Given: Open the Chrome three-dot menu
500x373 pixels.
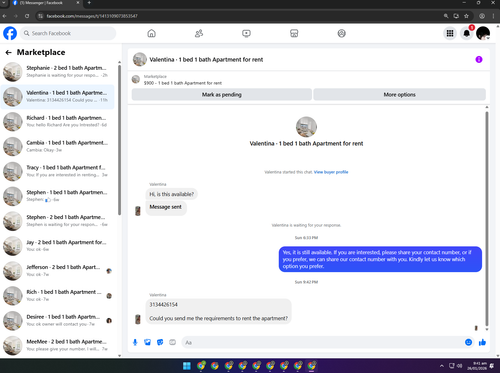Looking at the screenshot, I should 493,16.
